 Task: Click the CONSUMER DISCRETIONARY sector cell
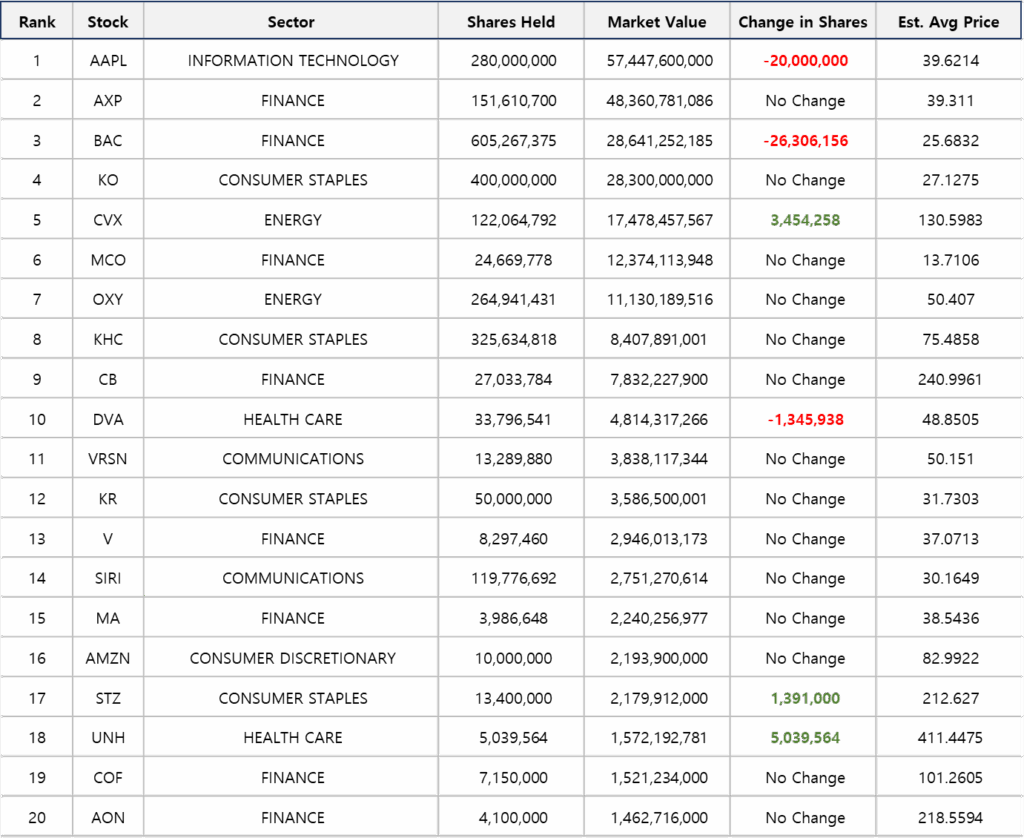coord(293,658)
